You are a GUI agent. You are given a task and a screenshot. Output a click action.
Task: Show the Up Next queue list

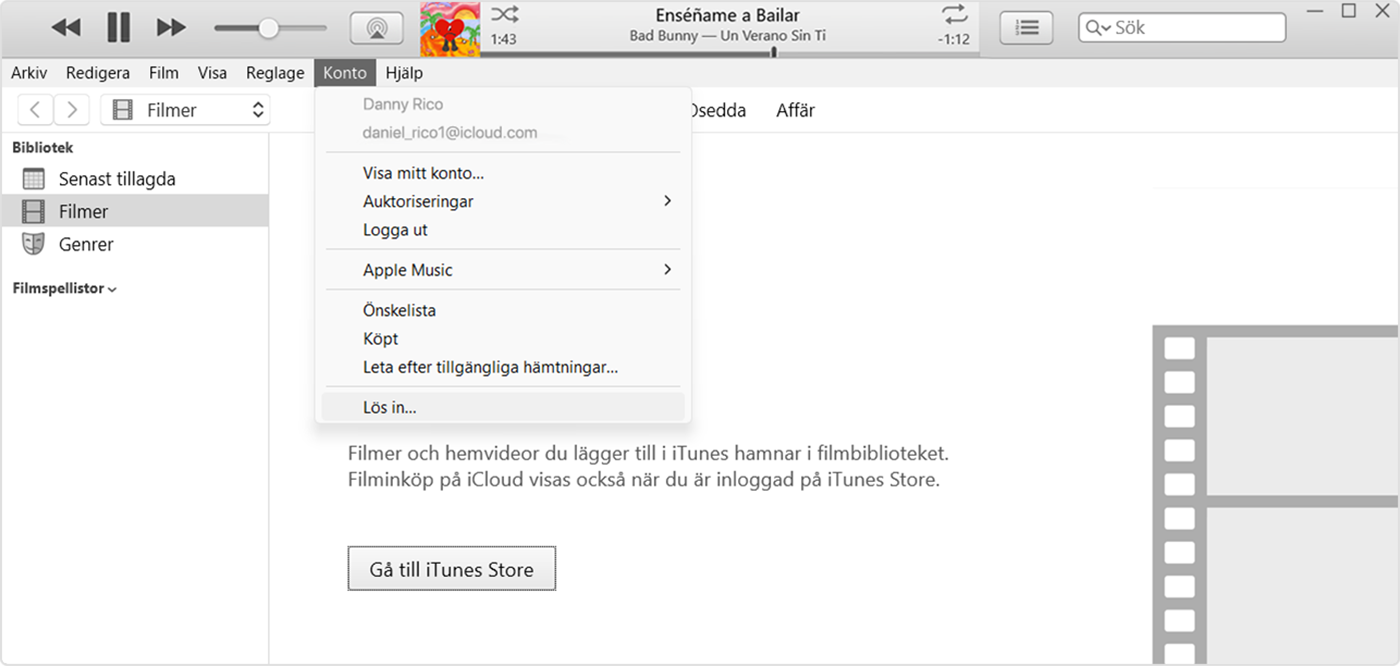(1026, 27)
